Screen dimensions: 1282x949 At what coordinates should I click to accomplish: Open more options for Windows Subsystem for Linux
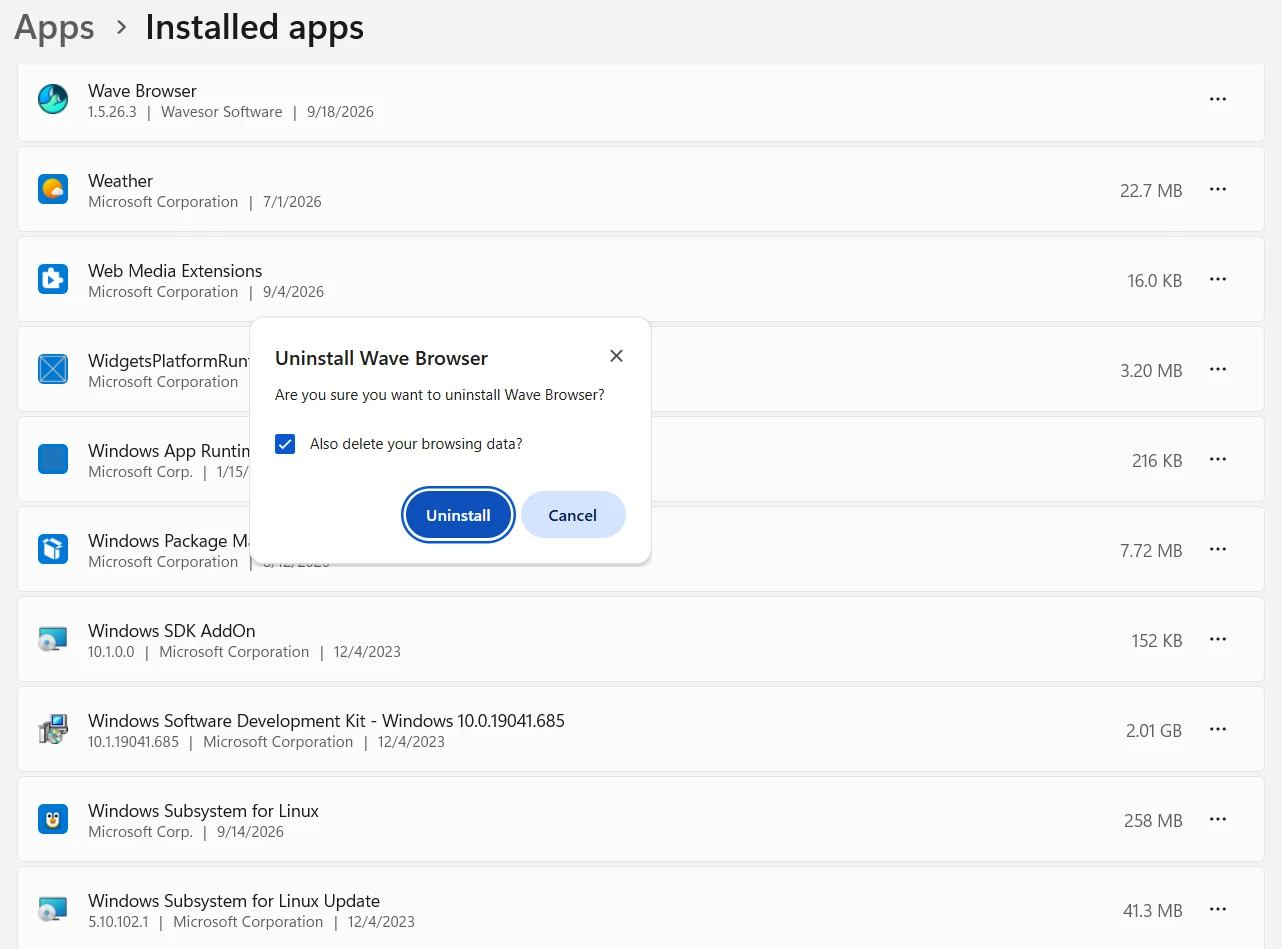point(1218,819)
